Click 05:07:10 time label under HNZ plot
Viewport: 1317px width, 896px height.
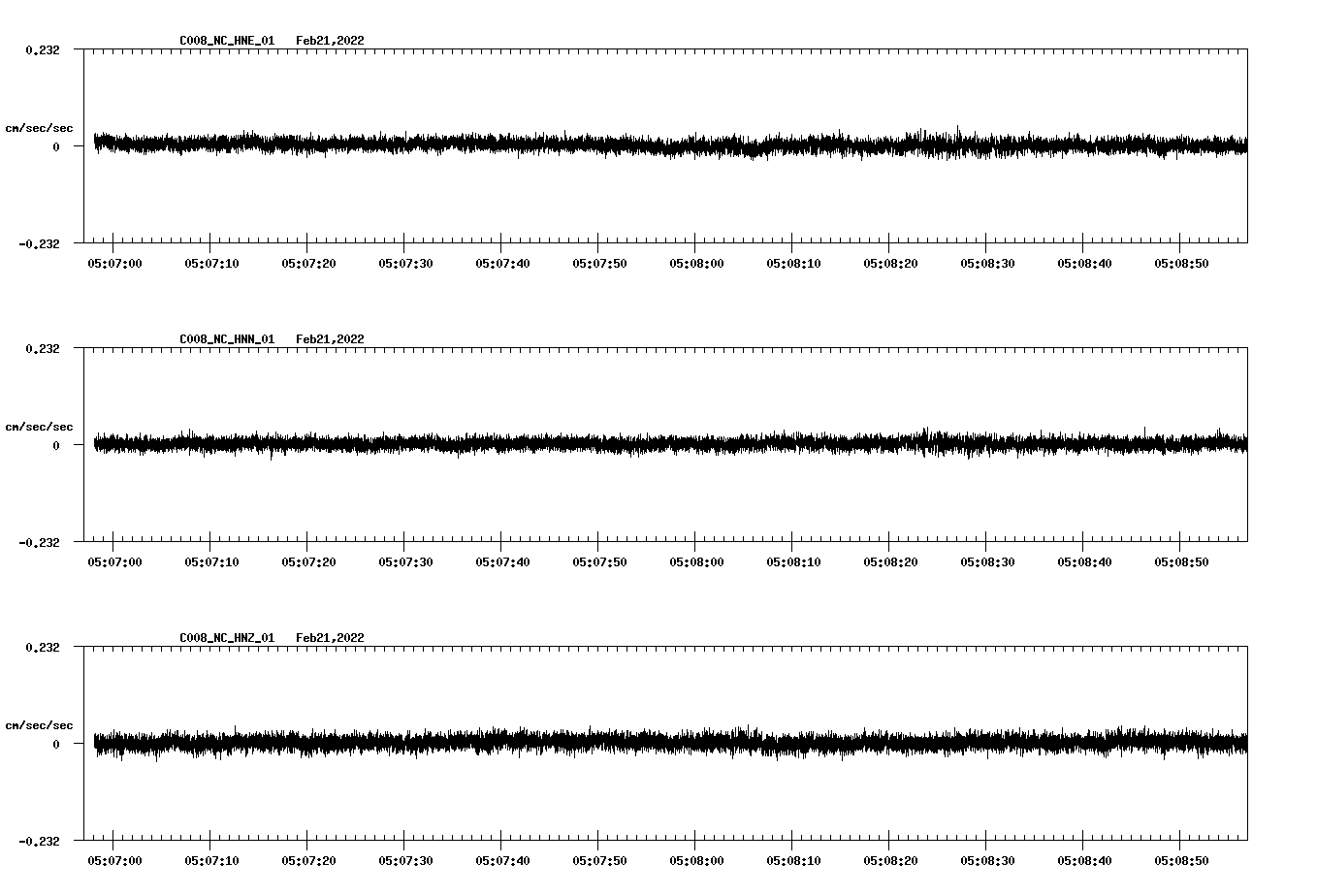(211, 861)
